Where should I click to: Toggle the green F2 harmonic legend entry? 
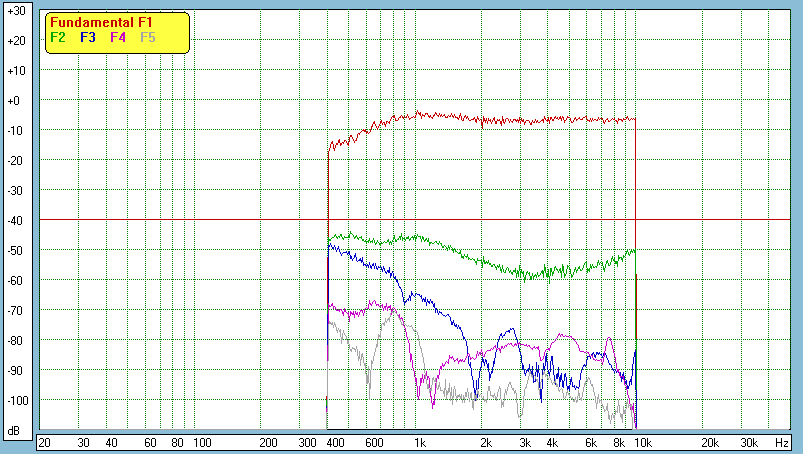58,37
